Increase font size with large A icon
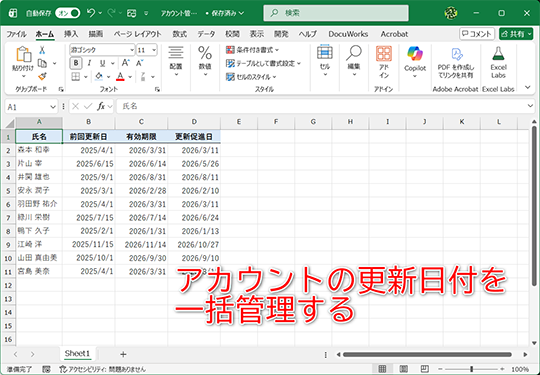 [x=125, y=63]
